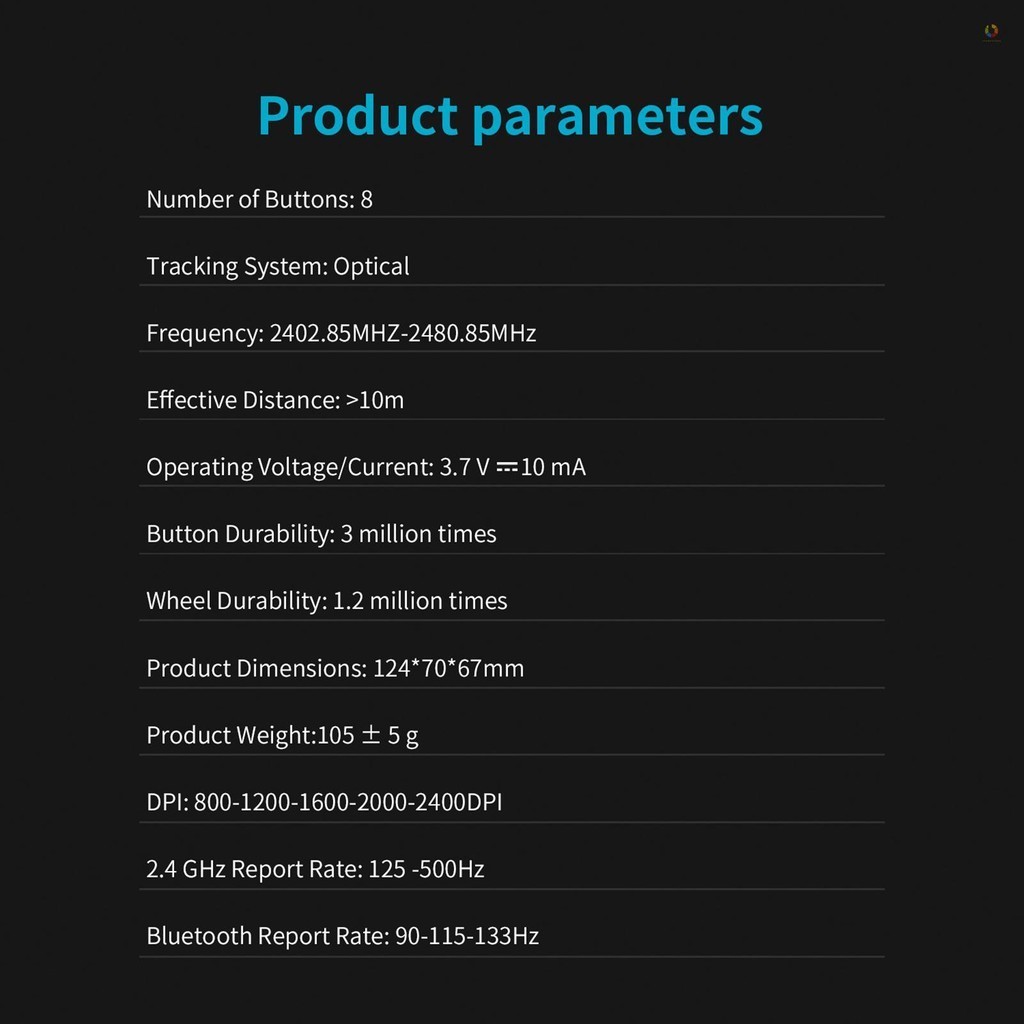1024x1024 pixels.
Task: Click the DPI: 800-1200-1600-2000-2400DPI row
Action: 324,802
